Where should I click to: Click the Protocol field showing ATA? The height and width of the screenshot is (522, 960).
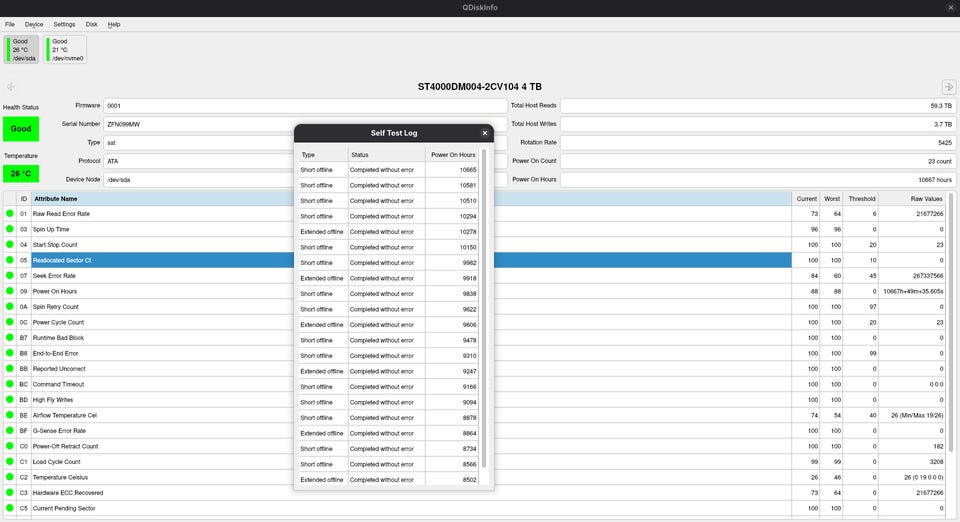pyautogui.click(x=198, y=162)
